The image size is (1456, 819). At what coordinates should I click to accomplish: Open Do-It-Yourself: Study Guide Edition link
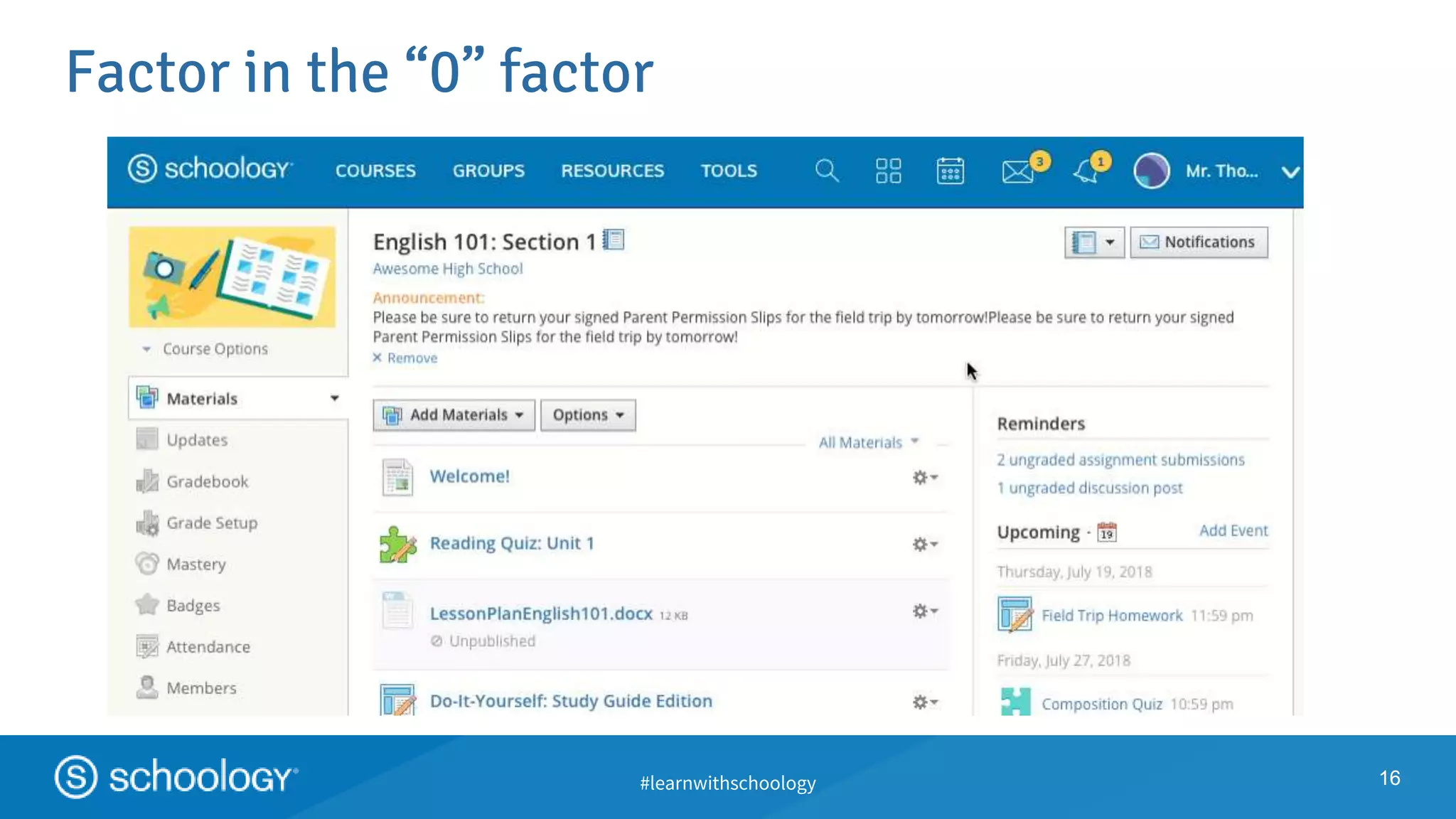point(571,701)
